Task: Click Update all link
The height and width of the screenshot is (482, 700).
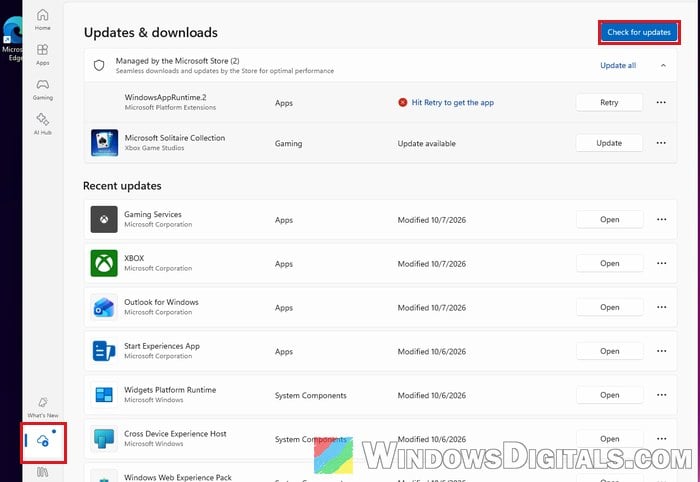Action: coord(618,65)
